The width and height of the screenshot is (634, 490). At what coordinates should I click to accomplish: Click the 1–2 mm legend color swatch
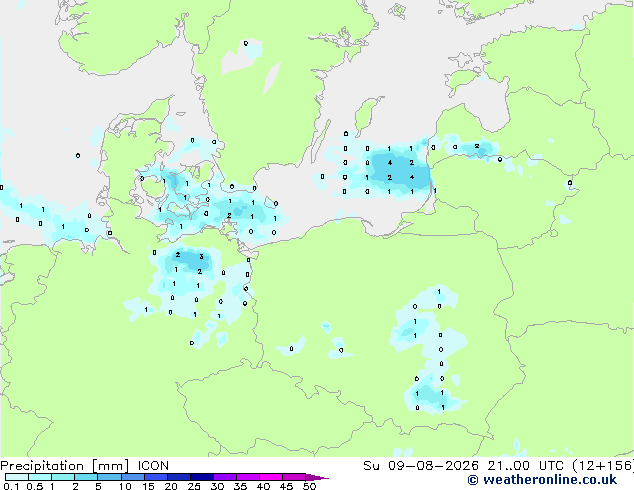pos(63,477)
